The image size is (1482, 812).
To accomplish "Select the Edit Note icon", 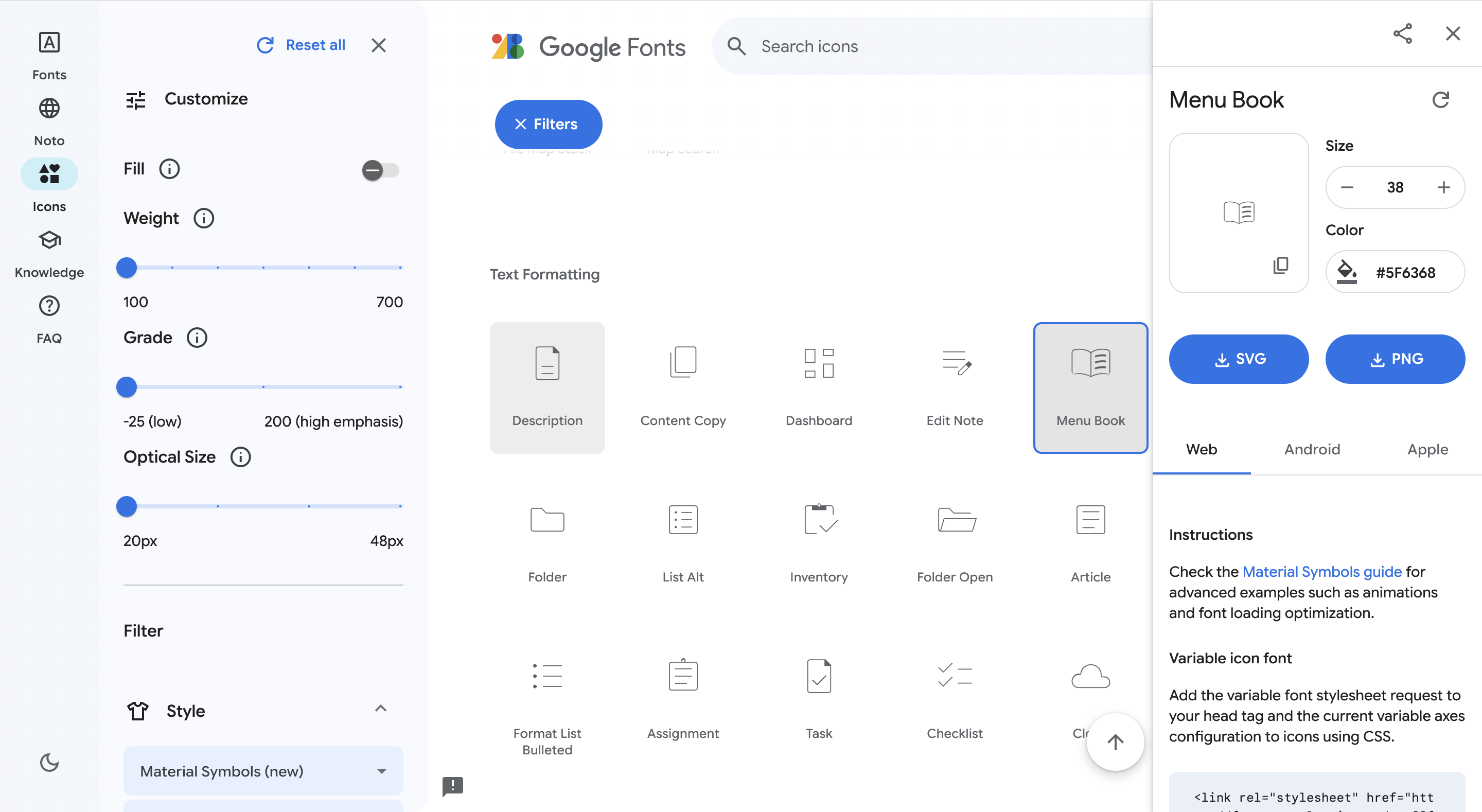I will point(955,388).
